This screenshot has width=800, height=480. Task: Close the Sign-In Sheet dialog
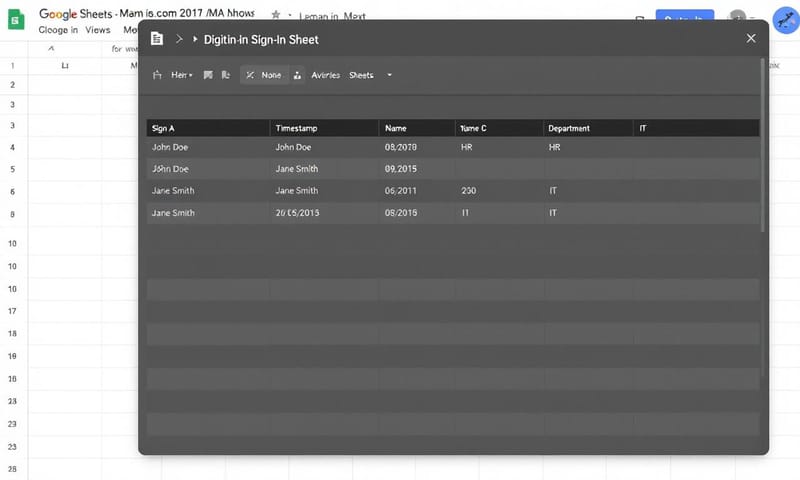pos(751,38)
